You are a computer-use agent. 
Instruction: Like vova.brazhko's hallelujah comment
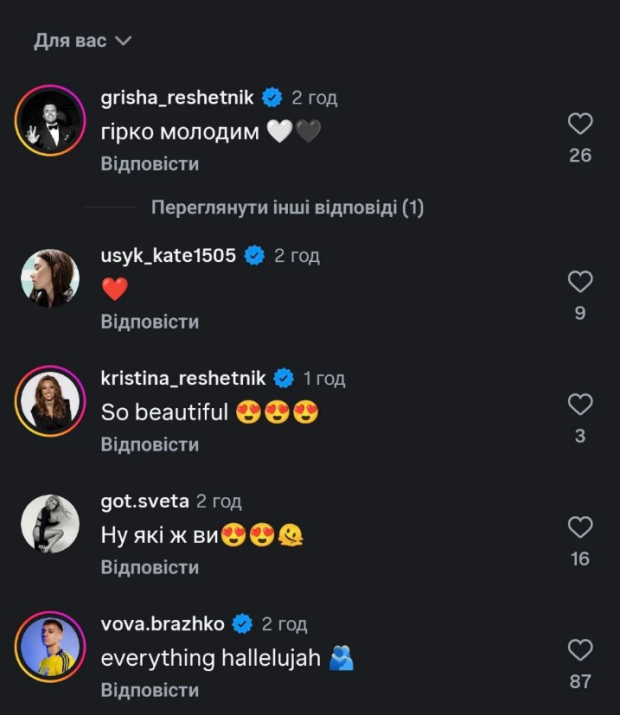click(x=580, y=650)
